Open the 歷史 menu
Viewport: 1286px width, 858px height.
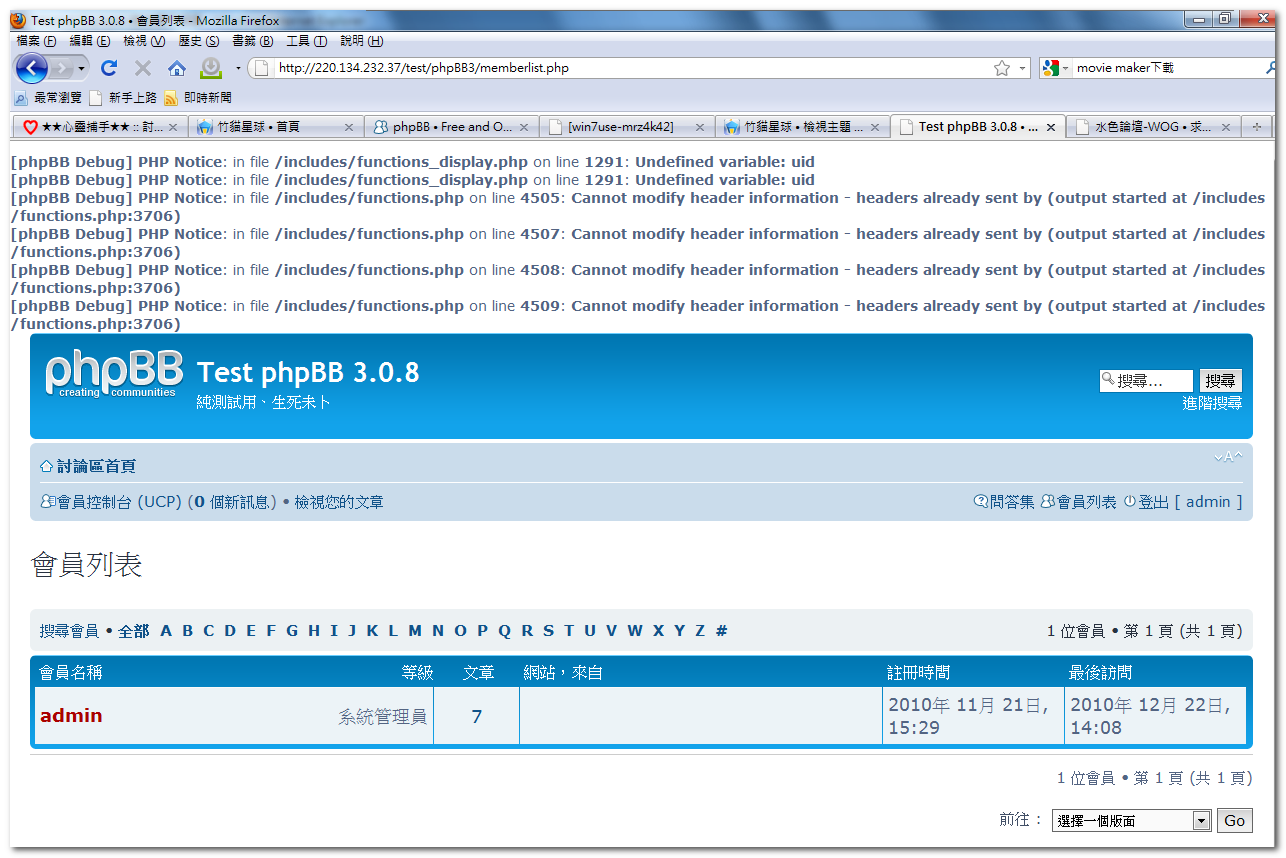coord(198,41)
